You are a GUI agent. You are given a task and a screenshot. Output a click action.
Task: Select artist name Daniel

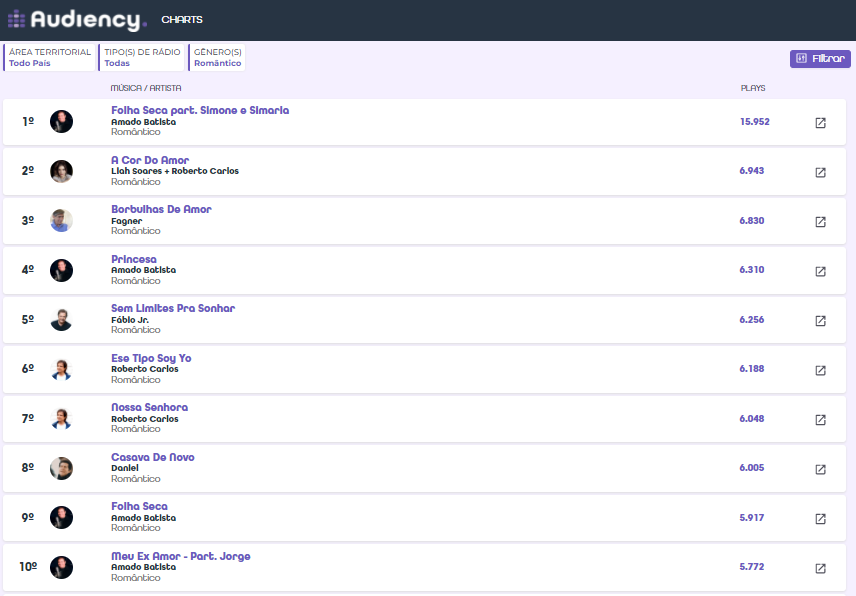coord(125,468)
